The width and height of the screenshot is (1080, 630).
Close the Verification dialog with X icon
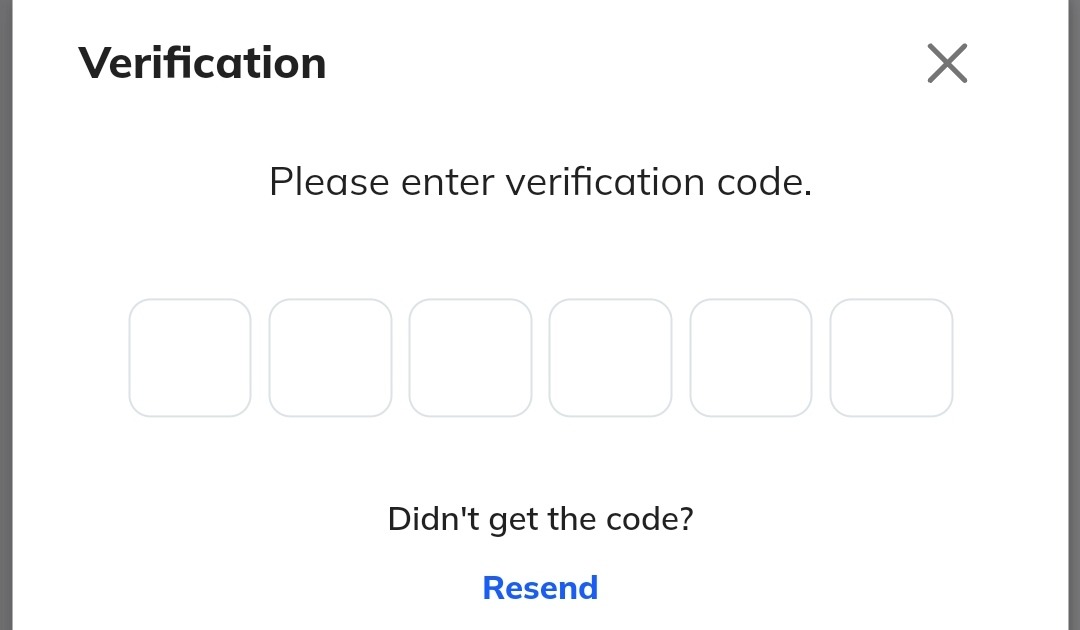947,64
